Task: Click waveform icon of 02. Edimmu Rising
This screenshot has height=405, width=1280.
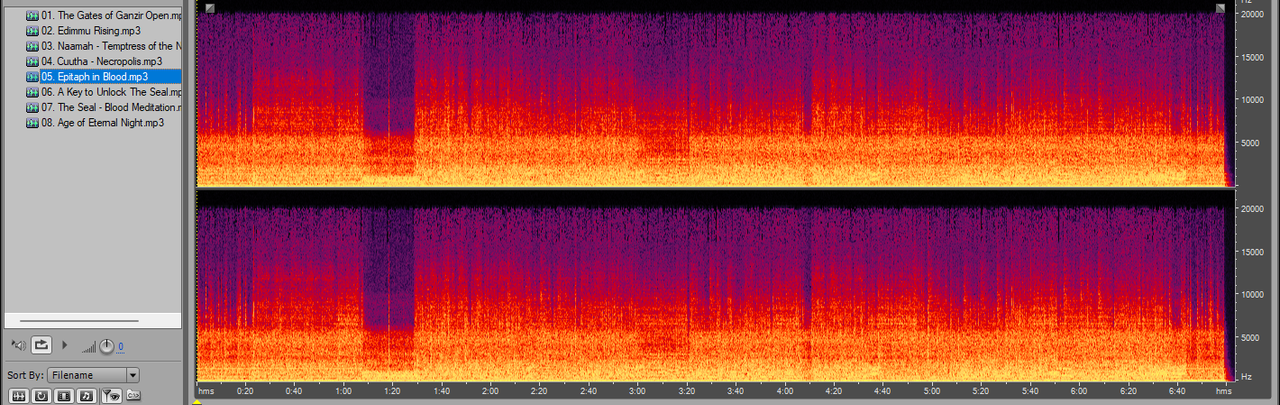Action: [32, 31]
